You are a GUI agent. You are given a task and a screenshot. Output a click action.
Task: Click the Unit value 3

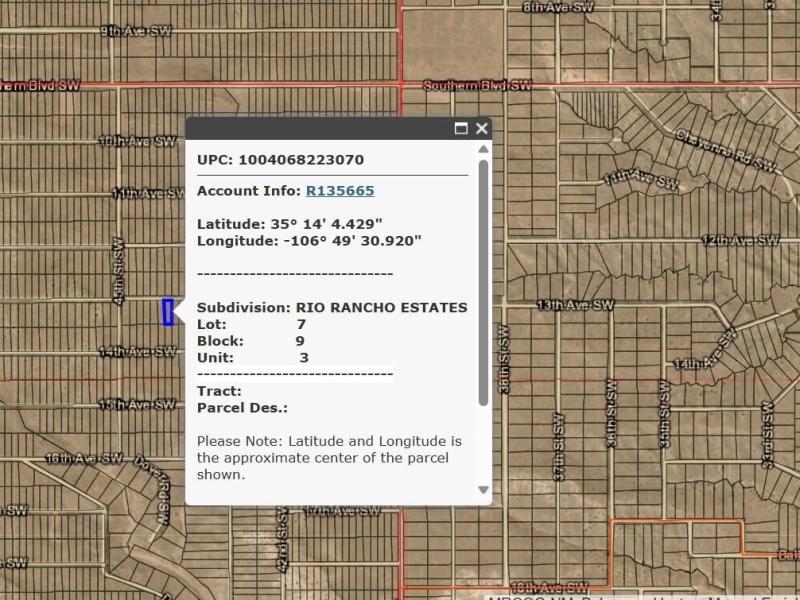tap(304, 358)
